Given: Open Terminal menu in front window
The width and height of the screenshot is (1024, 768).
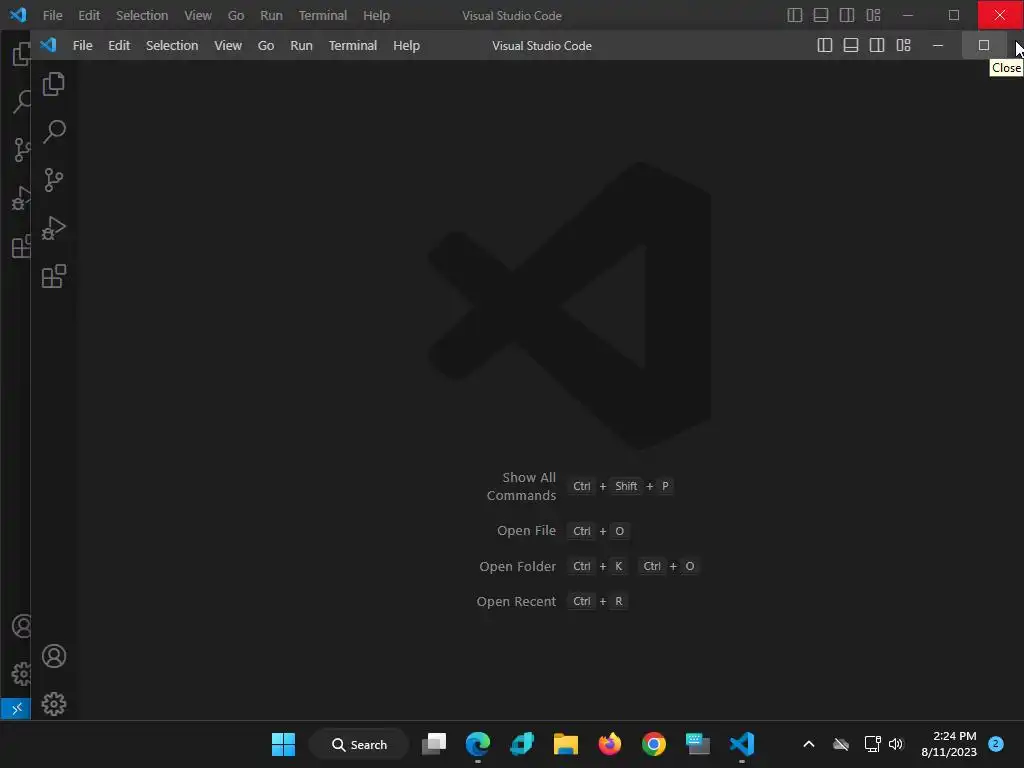Looking at the screenshot, I should tap(353, 46).
